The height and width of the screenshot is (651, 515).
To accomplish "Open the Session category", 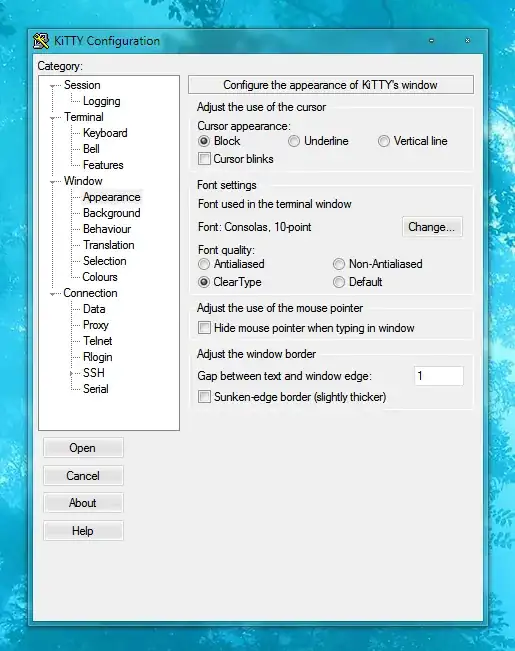I will click(82, 85).
